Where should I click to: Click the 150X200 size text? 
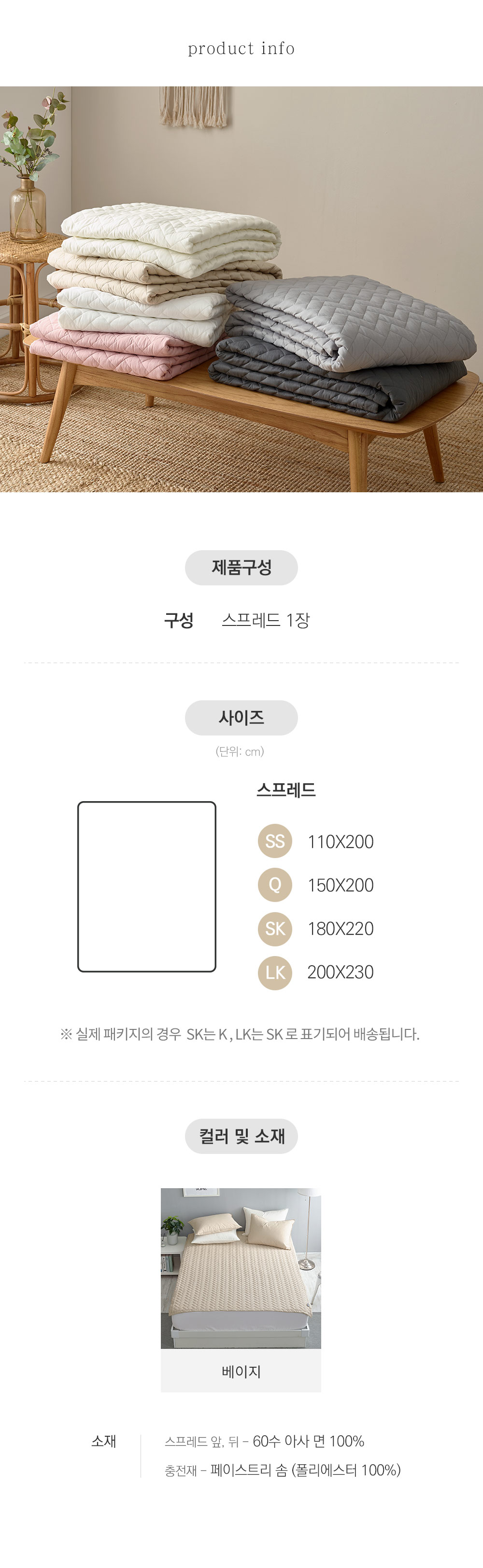tap(341, 885)
